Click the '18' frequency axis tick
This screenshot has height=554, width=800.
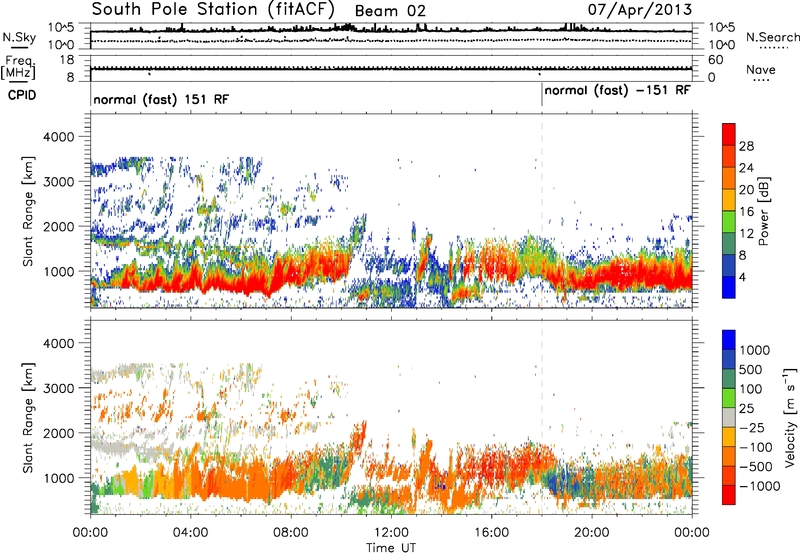click(x=66, y=60)
